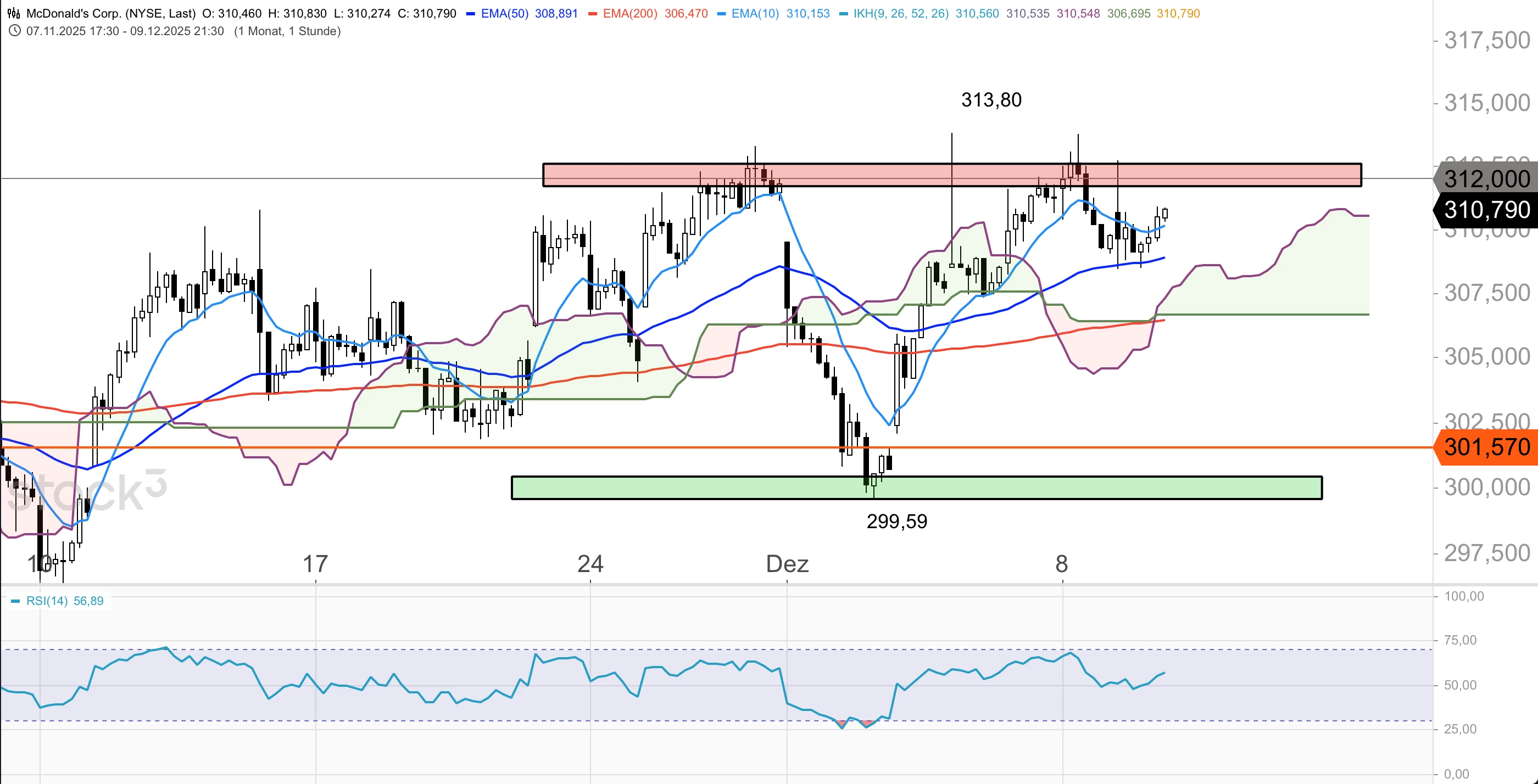Select the RSI(14) indicator label
The width and height of the screenshot is (1538, 784).
[47, 601]
